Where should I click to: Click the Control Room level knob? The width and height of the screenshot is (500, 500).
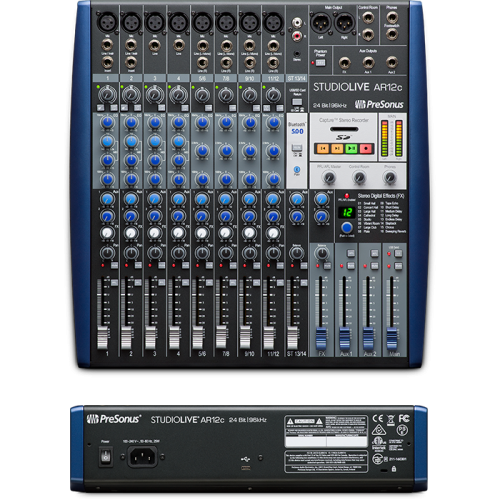(x=359, y=178)
